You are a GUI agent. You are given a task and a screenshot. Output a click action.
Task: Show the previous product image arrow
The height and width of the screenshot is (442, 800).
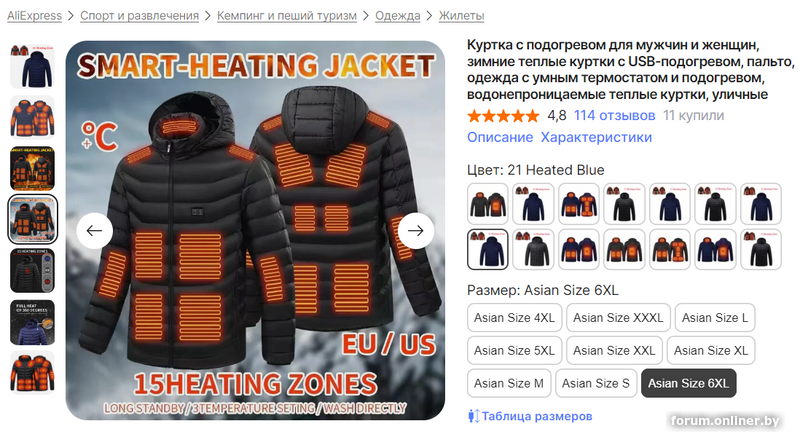94,231
